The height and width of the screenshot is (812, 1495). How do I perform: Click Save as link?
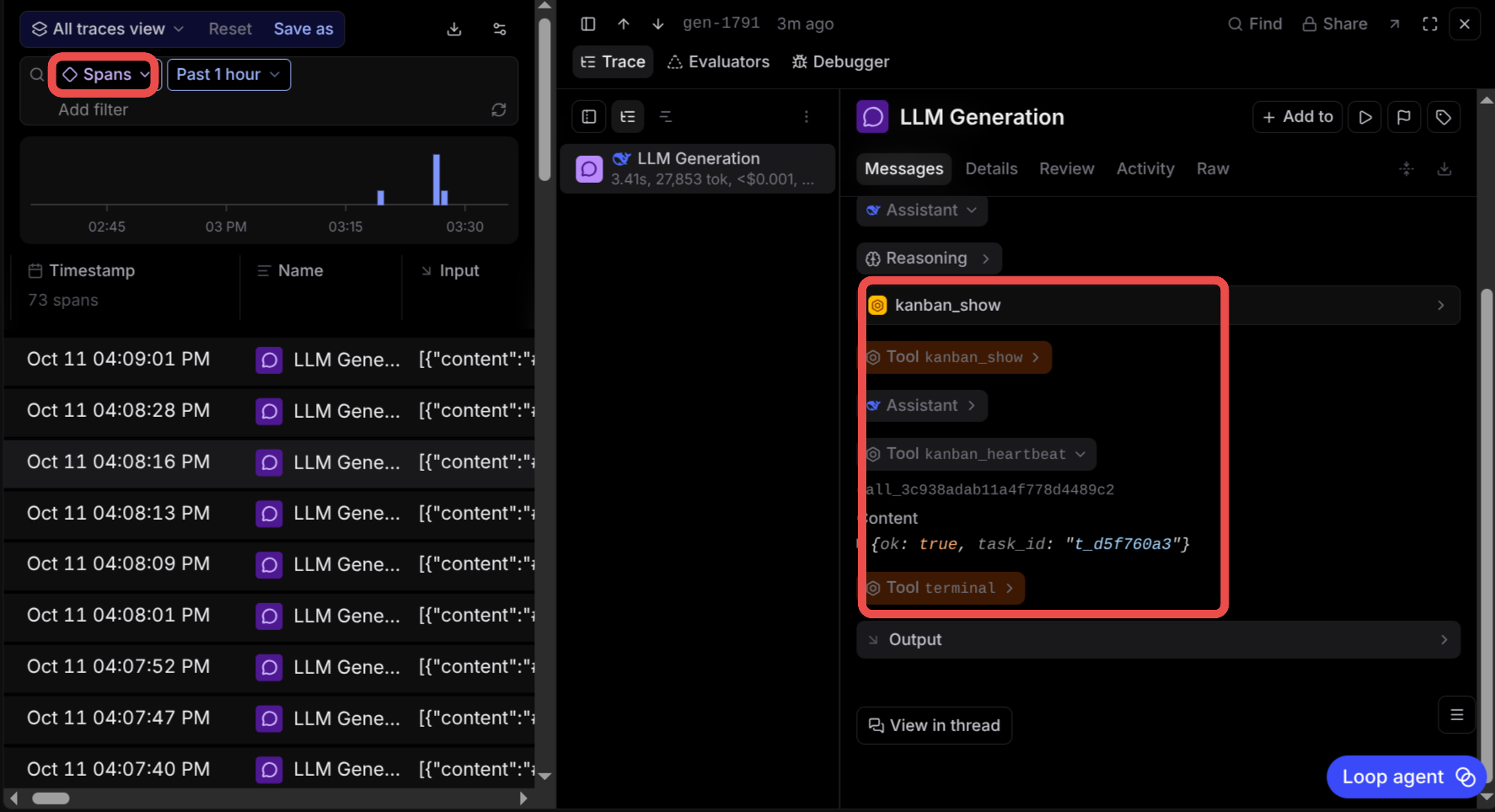pos(303,29)
